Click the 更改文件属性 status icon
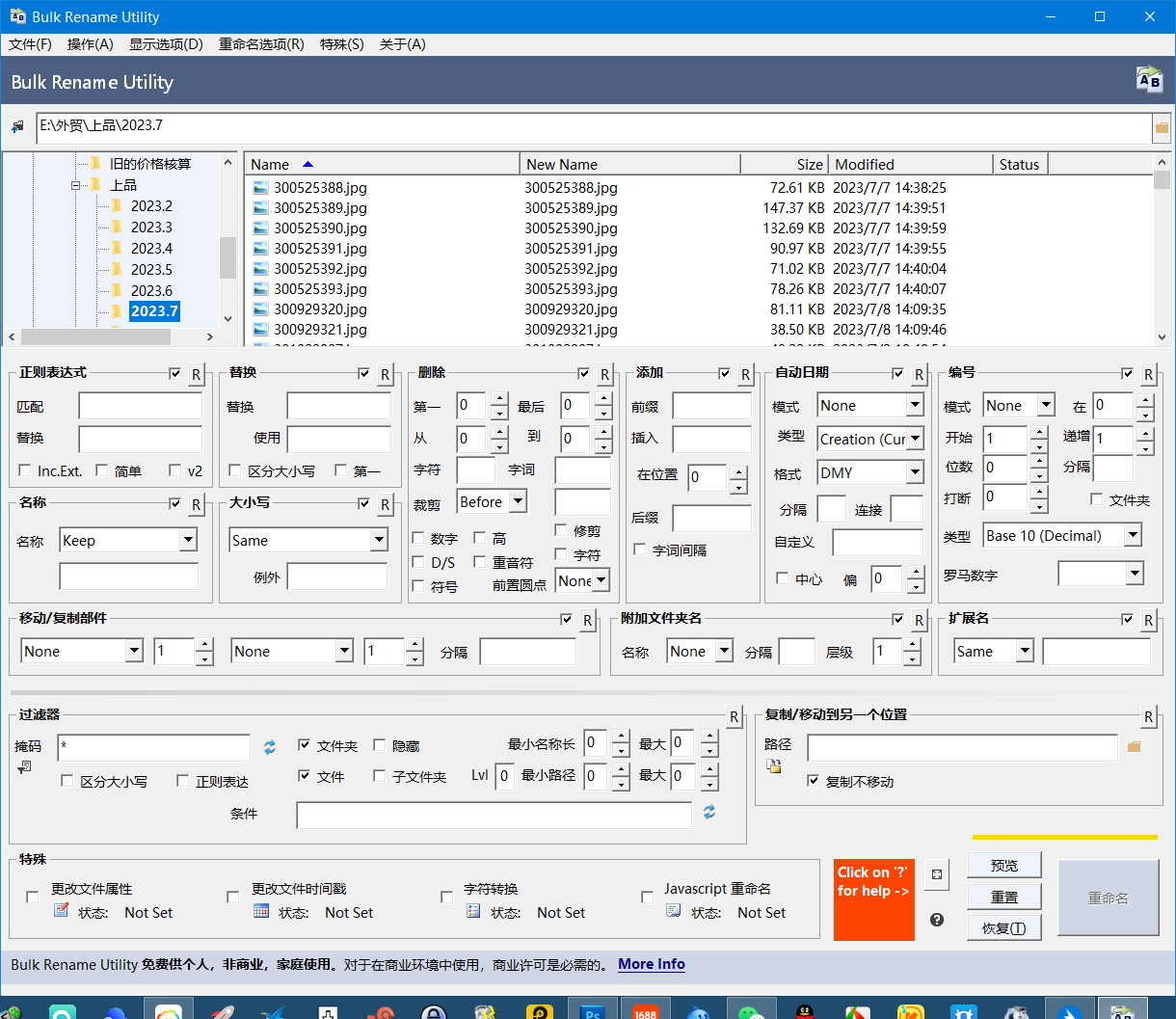Image resolution: width=1176 pixels, height=1019 pixels. click(x=62, y=911)
